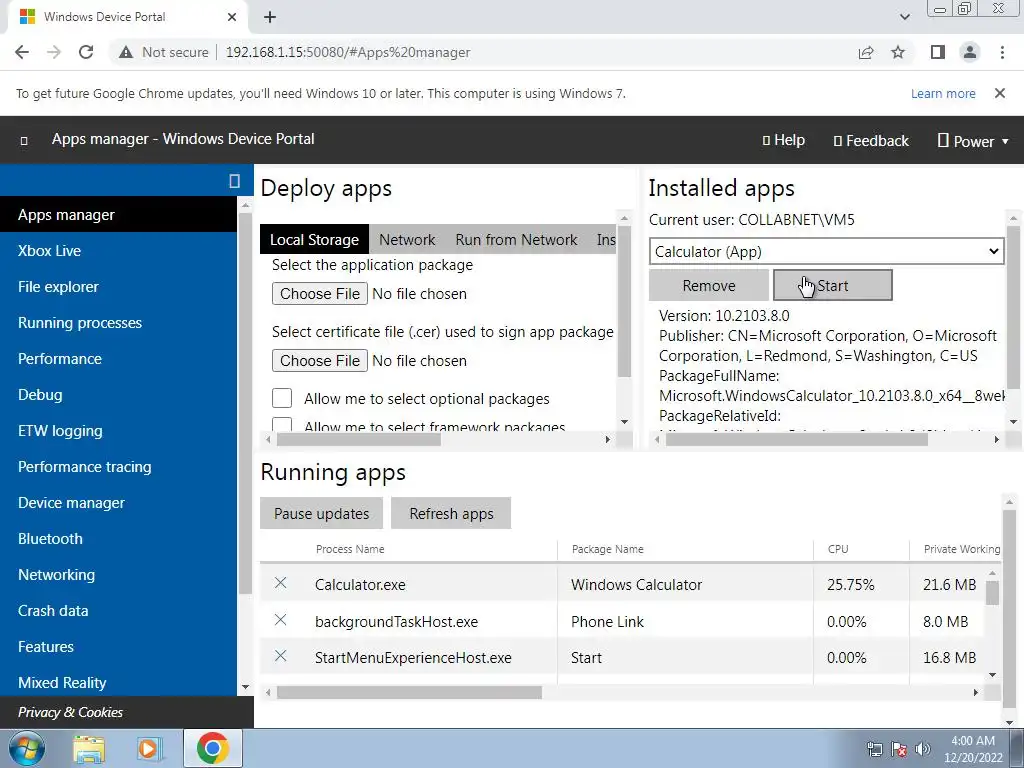
Task: Open the Chrome side panel icon
Action: tap(938, 52)
